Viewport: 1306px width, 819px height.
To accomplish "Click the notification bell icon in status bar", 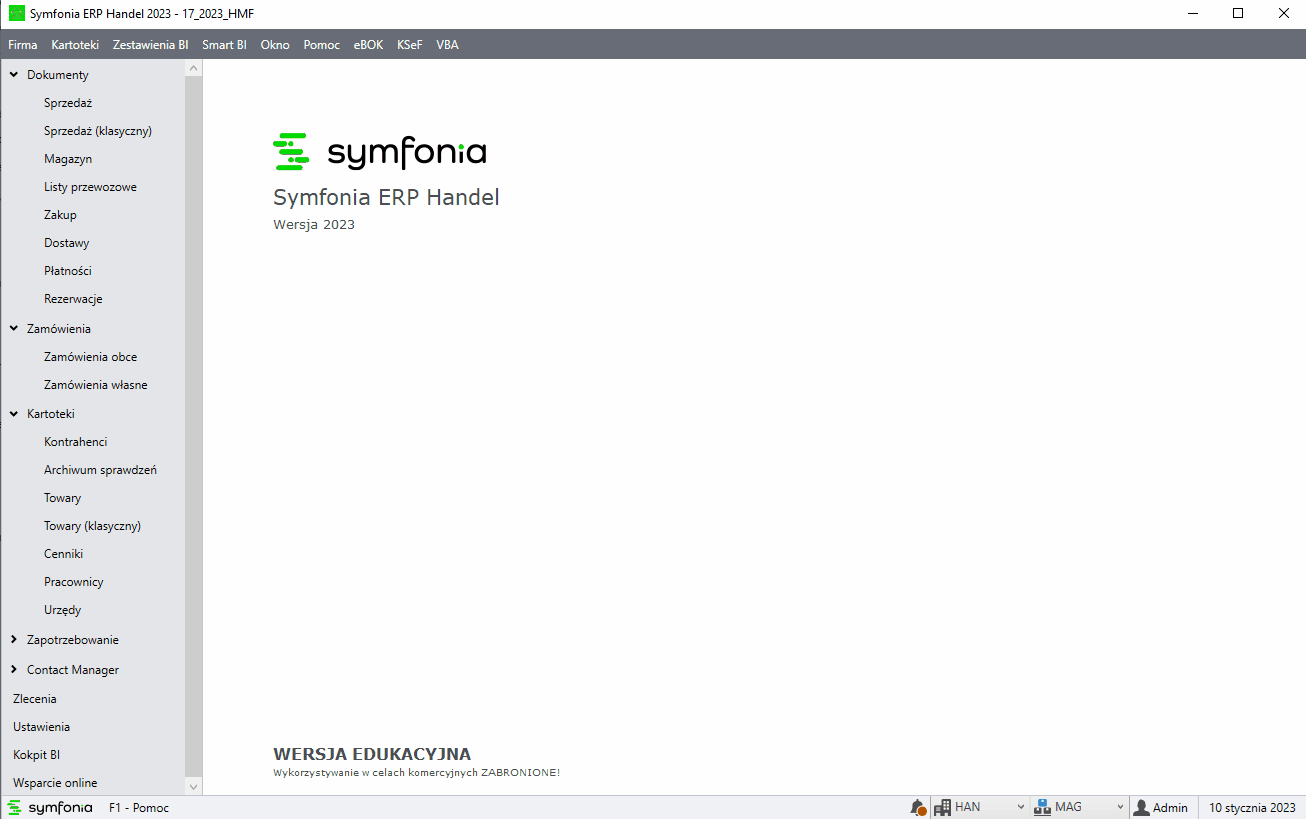I will (918, 807).
